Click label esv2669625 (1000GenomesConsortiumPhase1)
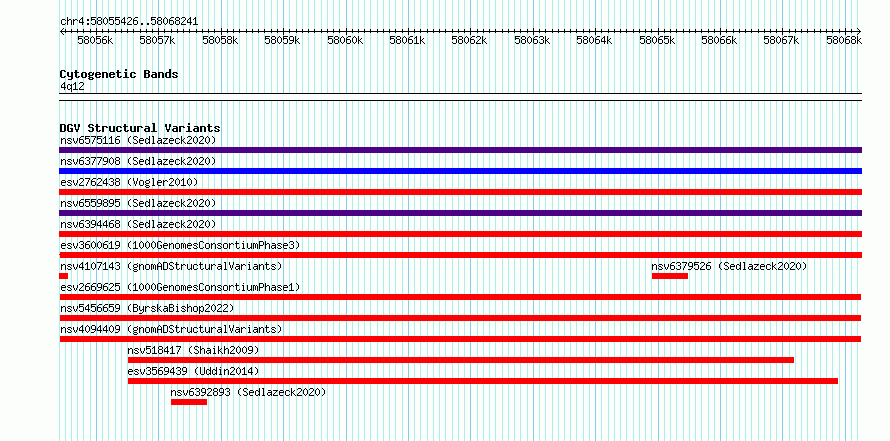The width and height of the screenshot is (890, 441). point(180,287)
